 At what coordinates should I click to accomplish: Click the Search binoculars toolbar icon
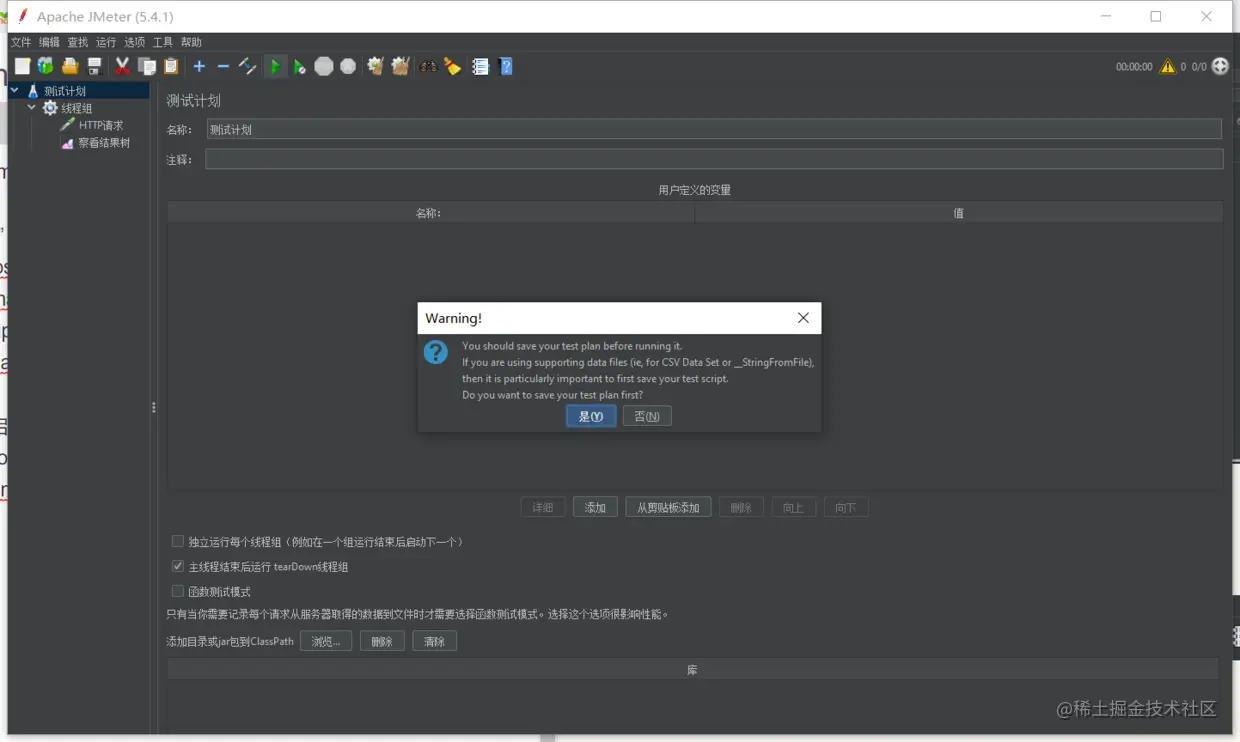click(428, 66)
